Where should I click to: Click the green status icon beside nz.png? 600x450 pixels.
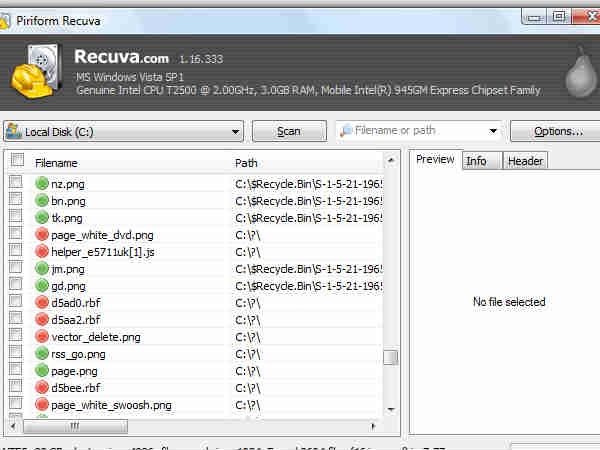point(42,183)
